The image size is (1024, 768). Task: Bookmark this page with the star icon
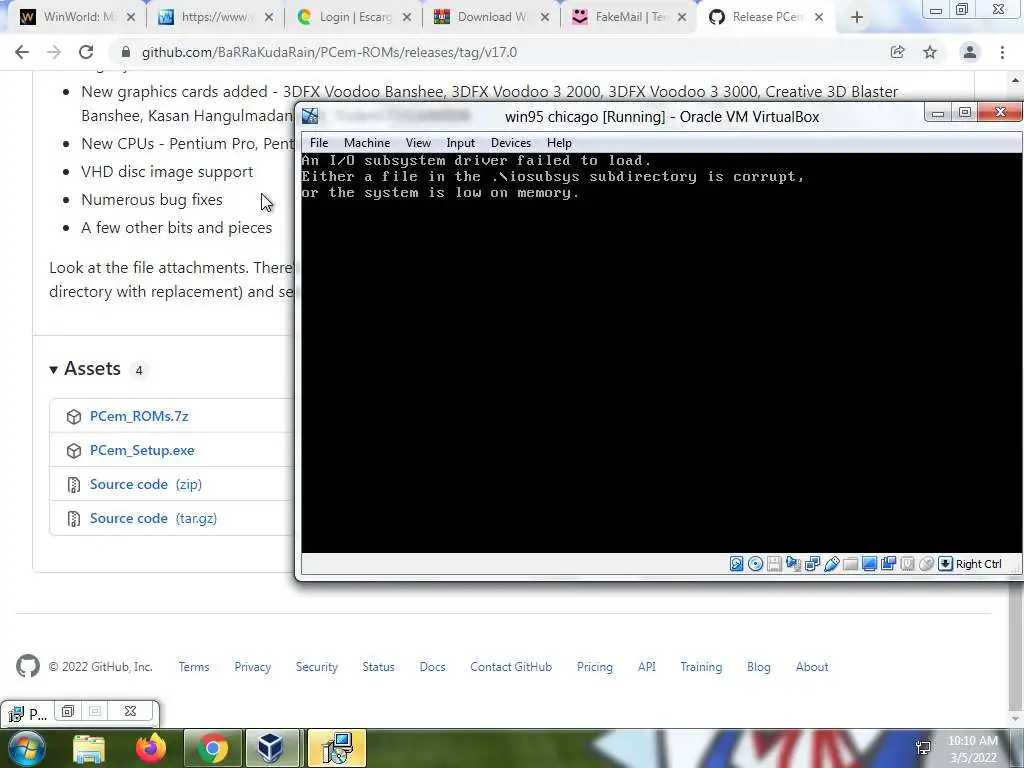pyautogui.click(x=930, y=52)
